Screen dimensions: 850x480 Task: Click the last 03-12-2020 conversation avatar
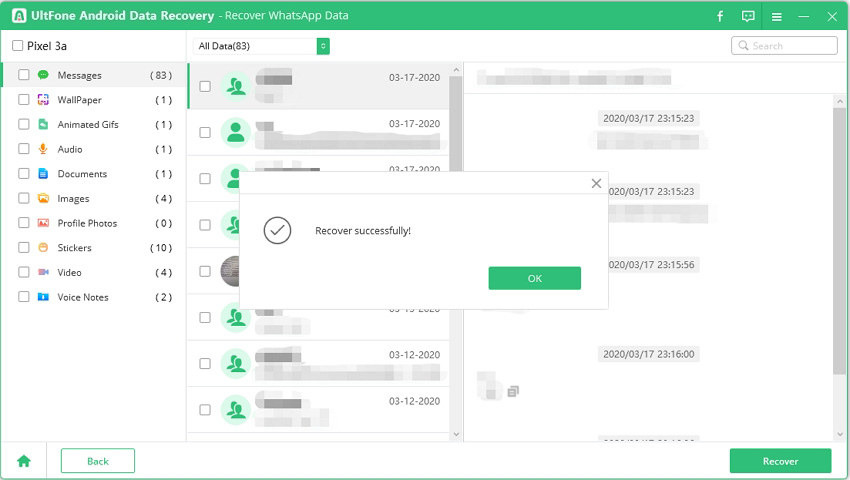point(236,409)
